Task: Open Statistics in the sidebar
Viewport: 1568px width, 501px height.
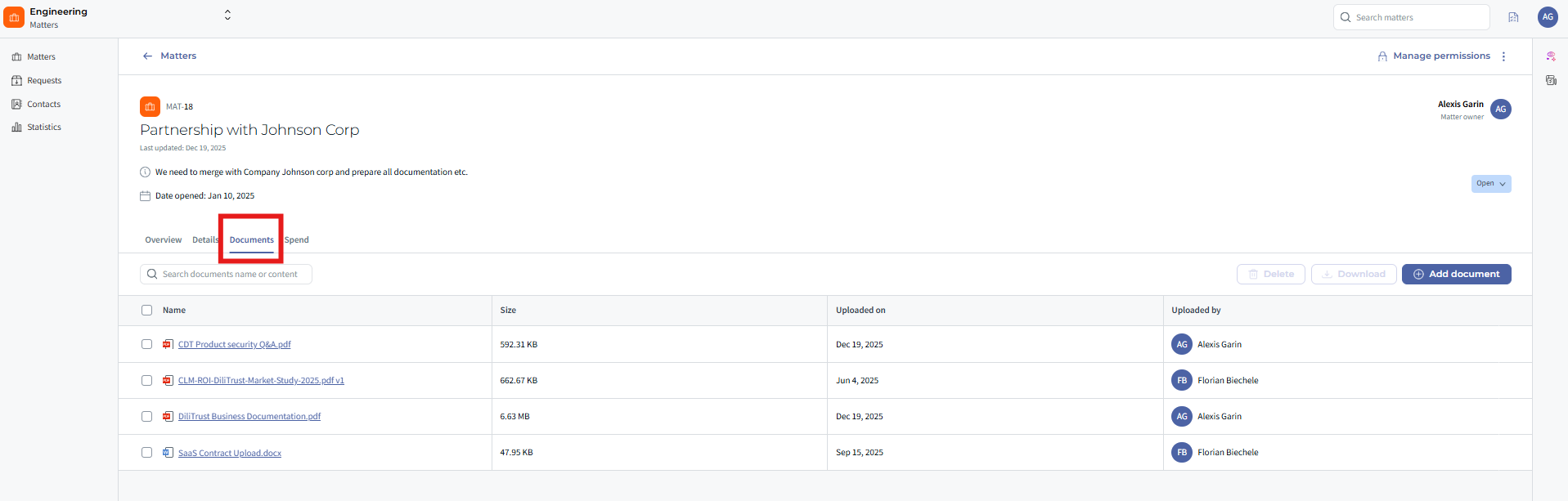Action: click(x=37, y=127)
